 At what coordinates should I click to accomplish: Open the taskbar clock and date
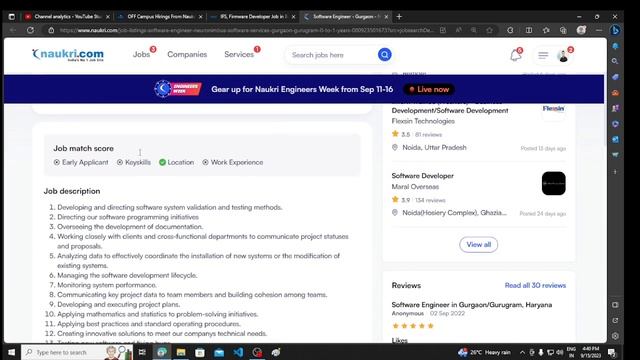(591, 352)
